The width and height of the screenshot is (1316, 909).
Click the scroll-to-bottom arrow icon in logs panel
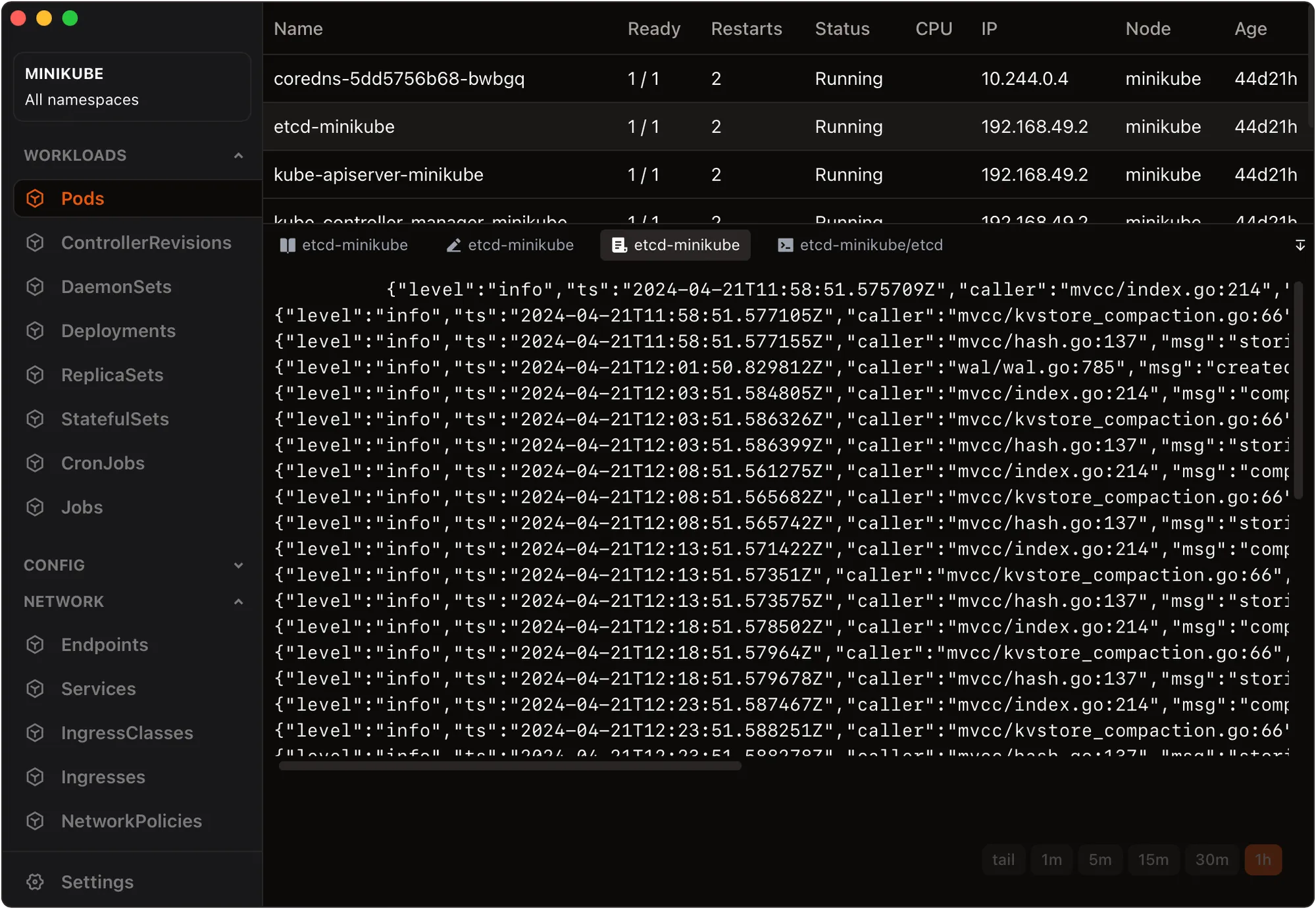tap(1300, 245)
